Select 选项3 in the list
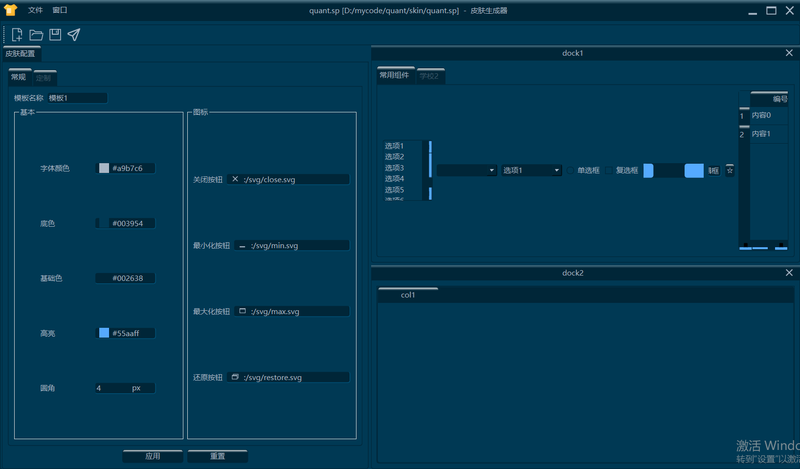Screen dimensions: 800x469 pos(403,168)
